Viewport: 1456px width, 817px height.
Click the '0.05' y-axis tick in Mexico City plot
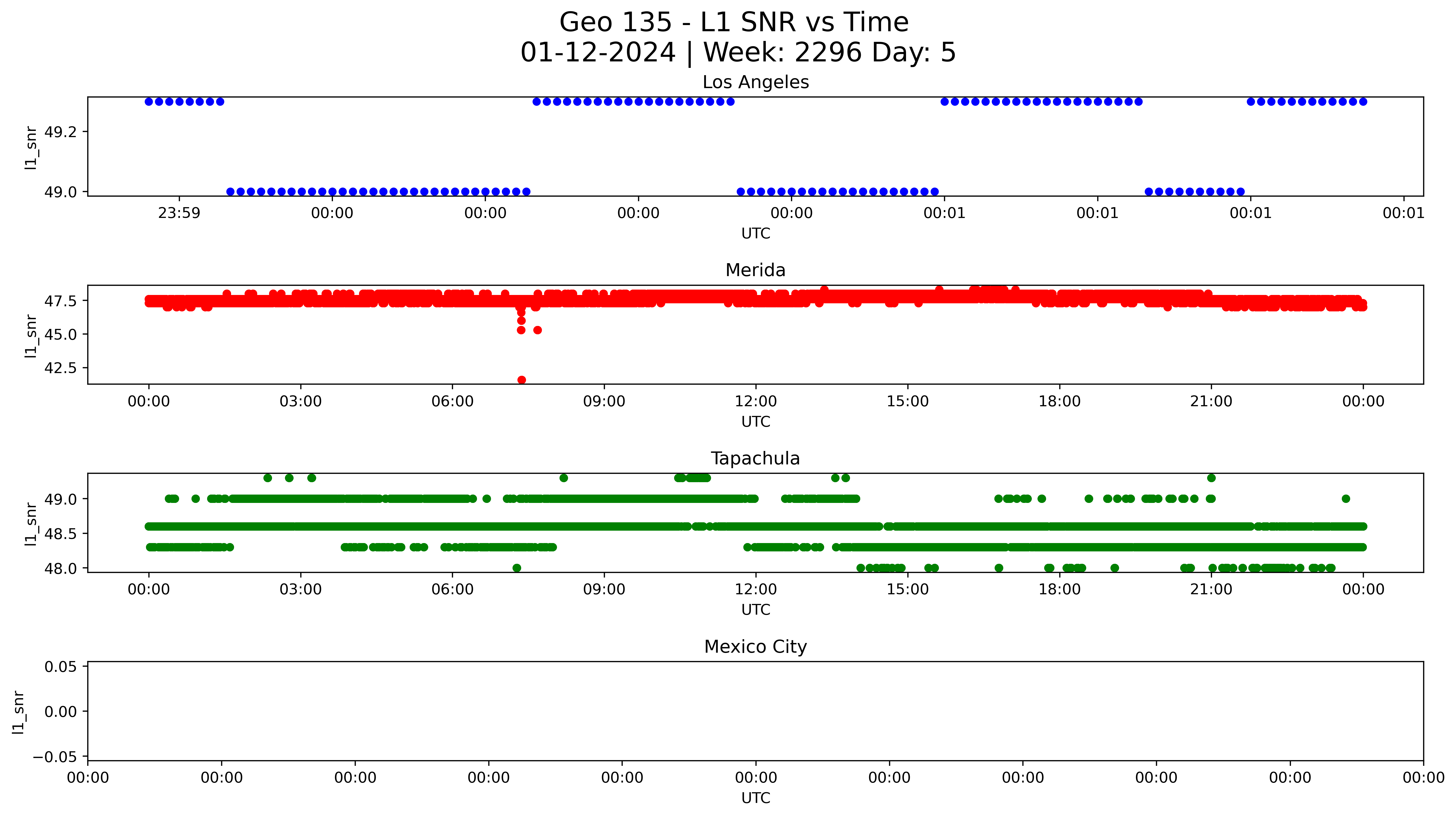pos(61,667)
